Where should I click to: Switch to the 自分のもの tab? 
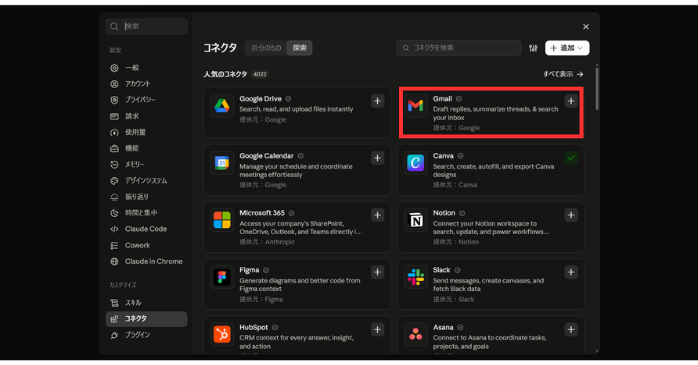(x=266, y=48)
